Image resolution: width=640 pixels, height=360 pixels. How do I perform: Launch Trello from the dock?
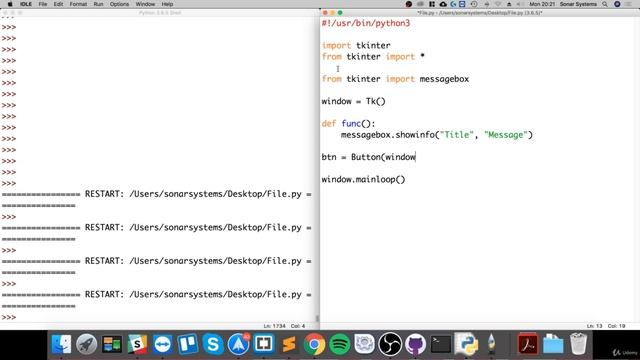coord(188,344)
